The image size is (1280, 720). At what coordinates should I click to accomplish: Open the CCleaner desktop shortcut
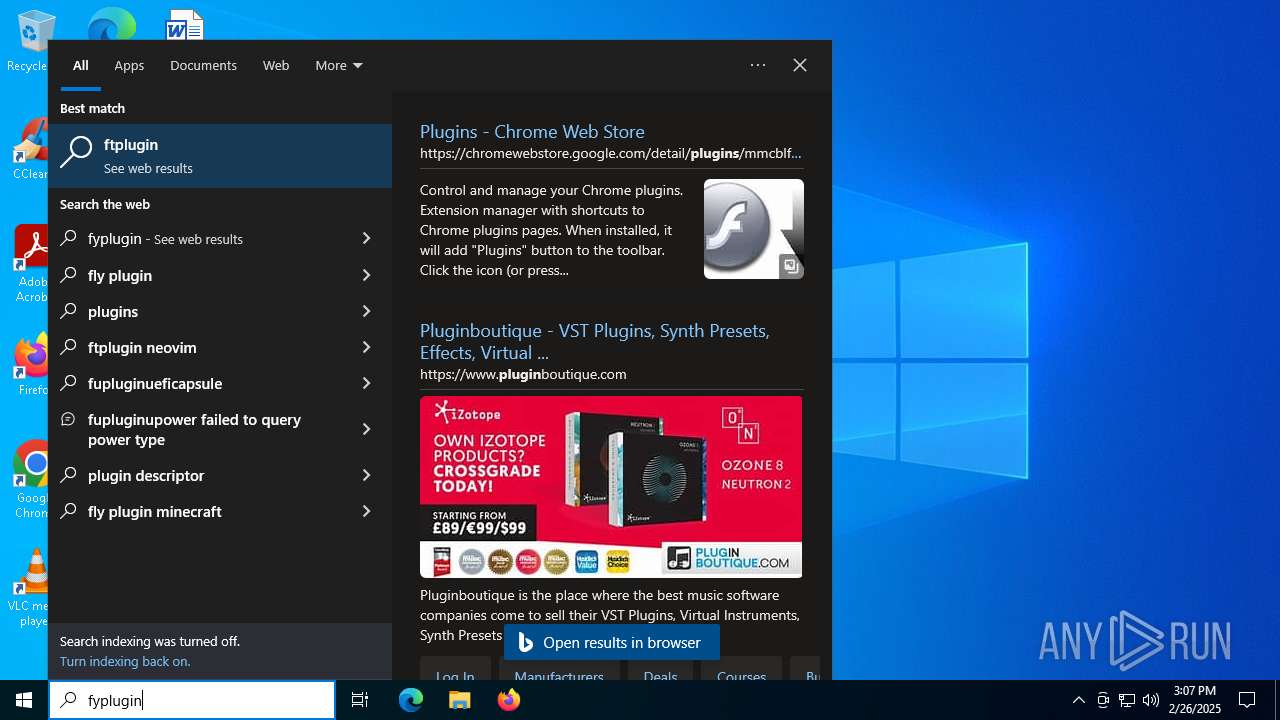(x=30, y=150)
